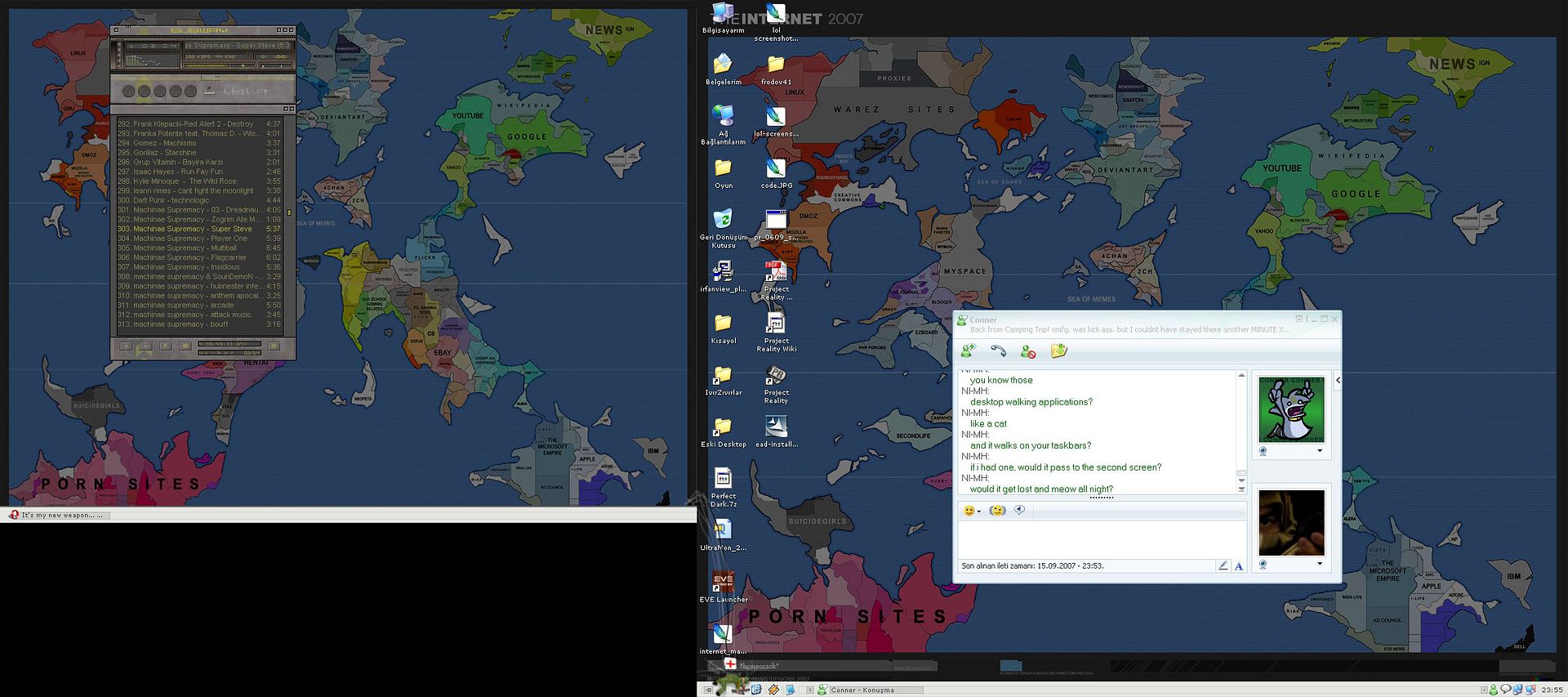
Task: Click the add contact icon in Conner chat
Action: coord(969,351)
